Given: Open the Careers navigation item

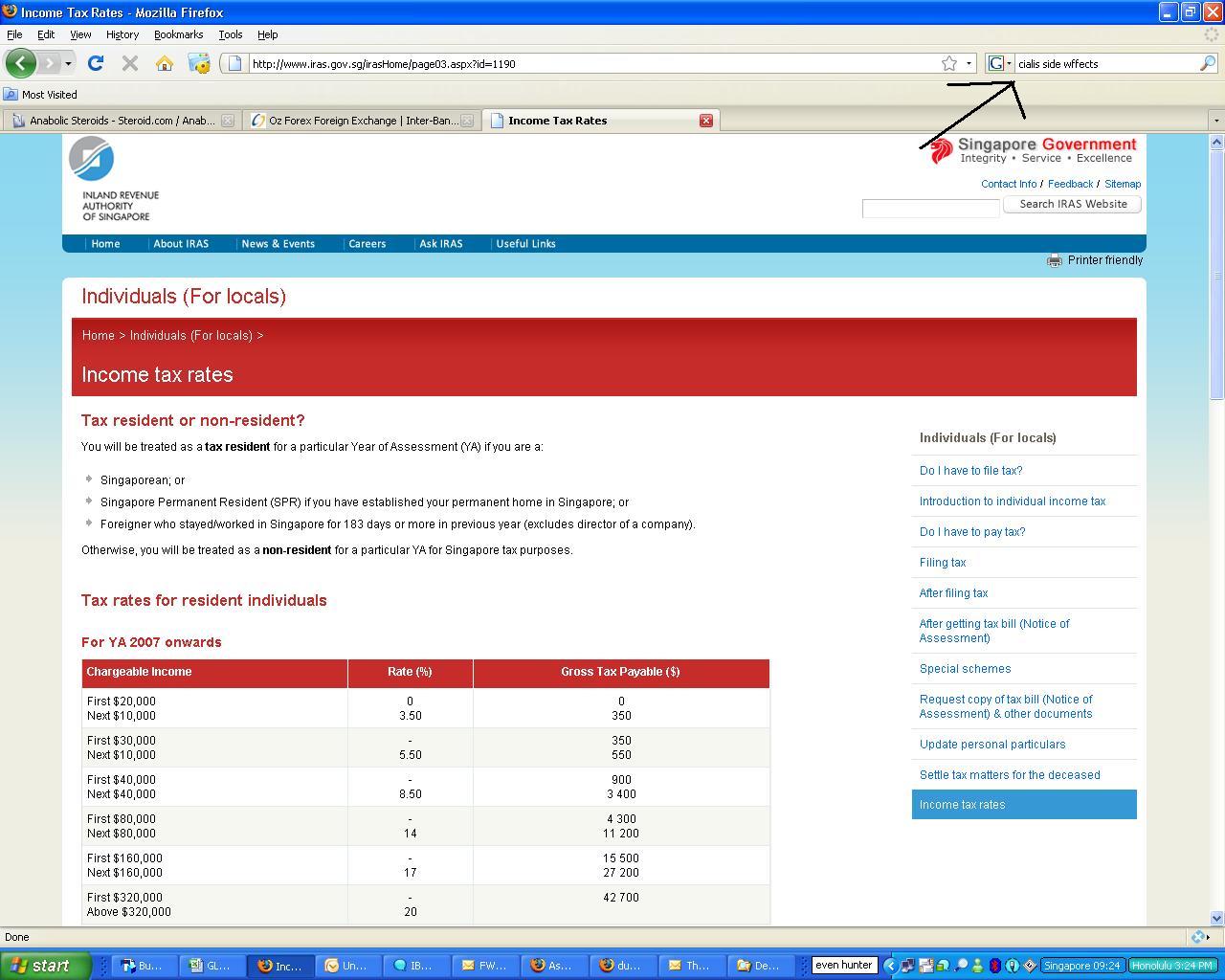Looking at the screenshot, I should pyautogui.click(x=367, y=244).
